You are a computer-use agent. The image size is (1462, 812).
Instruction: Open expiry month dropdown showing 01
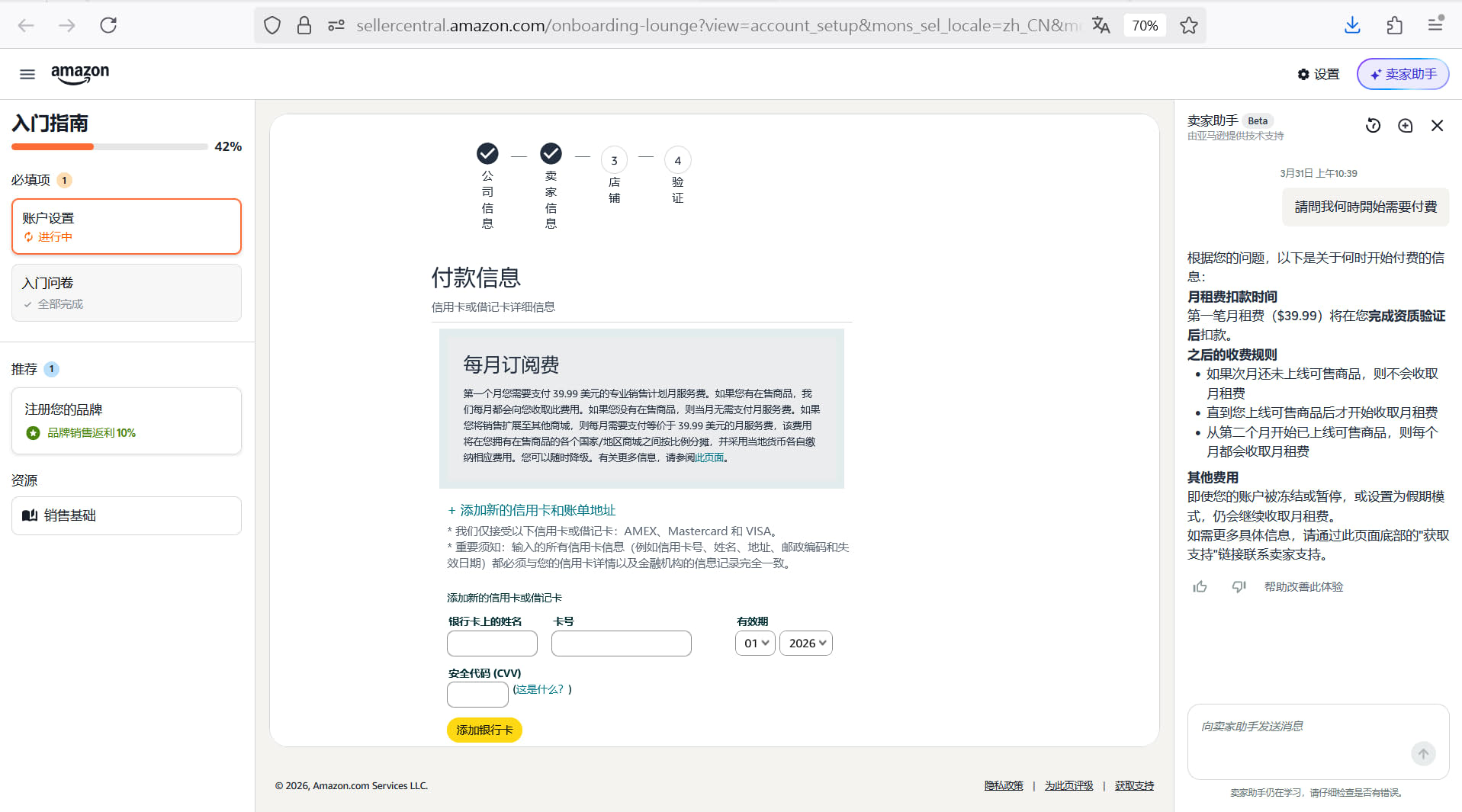click(755, 644)
